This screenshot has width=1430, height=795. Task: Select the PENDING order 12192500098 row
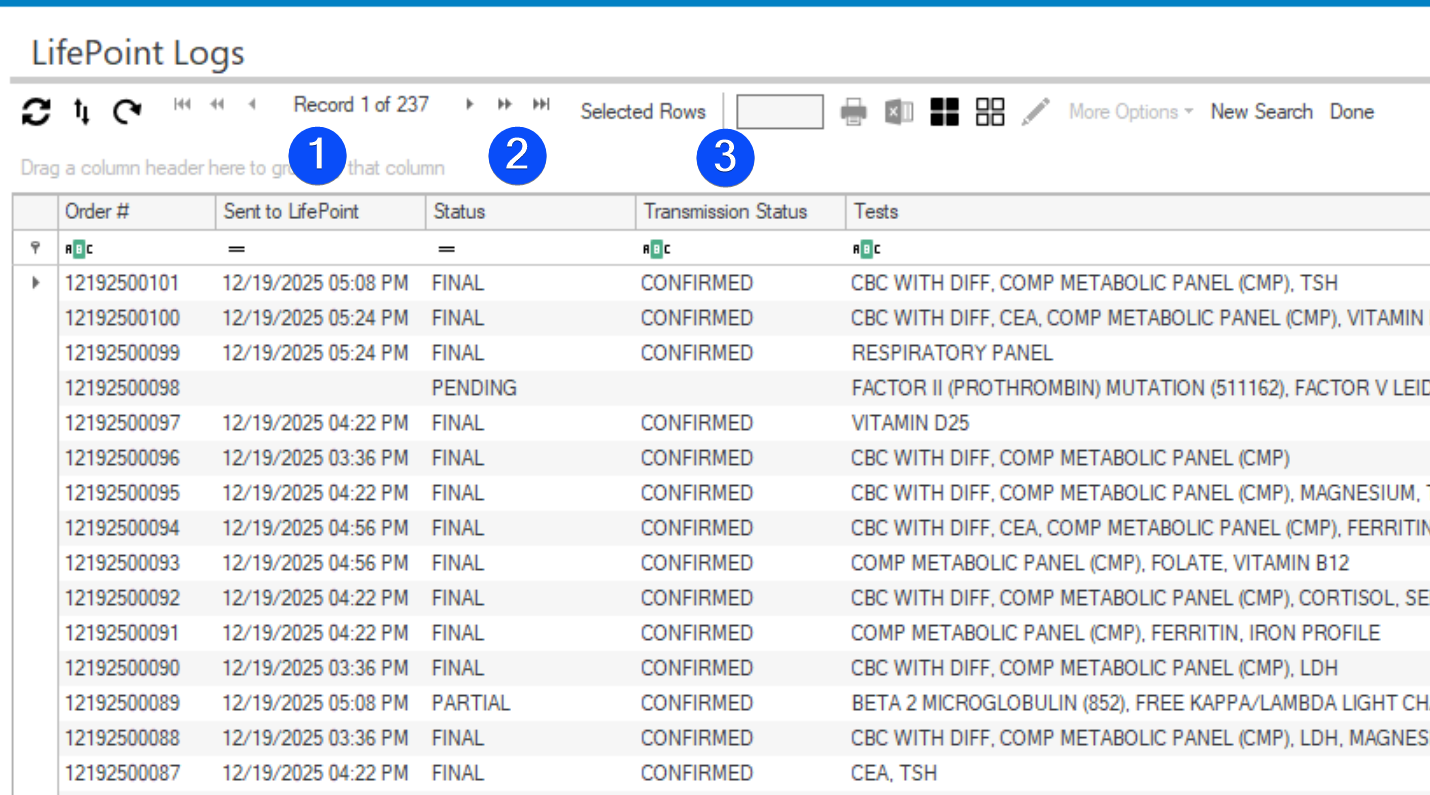(x=122, y=388)
